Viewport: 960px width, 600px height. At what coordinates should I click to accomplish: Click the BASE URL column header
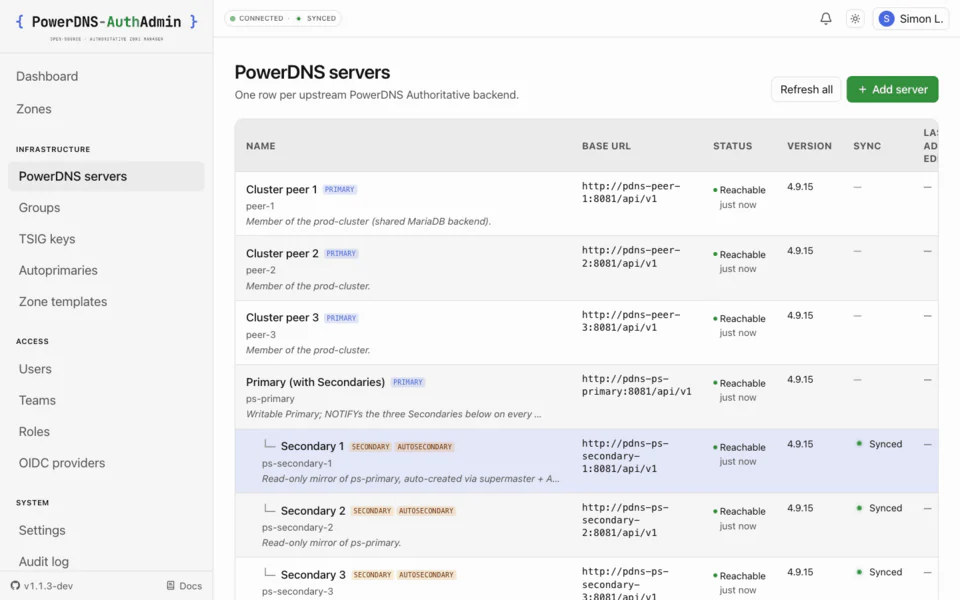click(606, 146)
